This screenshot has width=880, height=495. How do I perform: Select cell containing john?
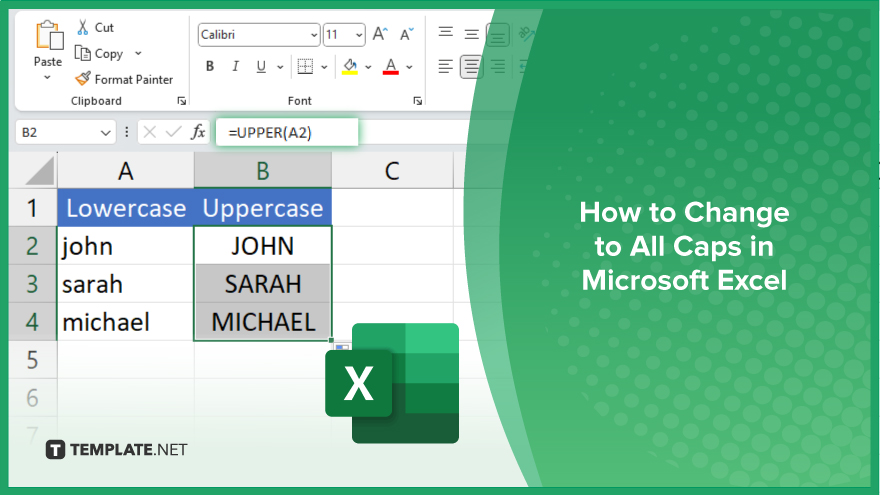(x=126, y=246)
